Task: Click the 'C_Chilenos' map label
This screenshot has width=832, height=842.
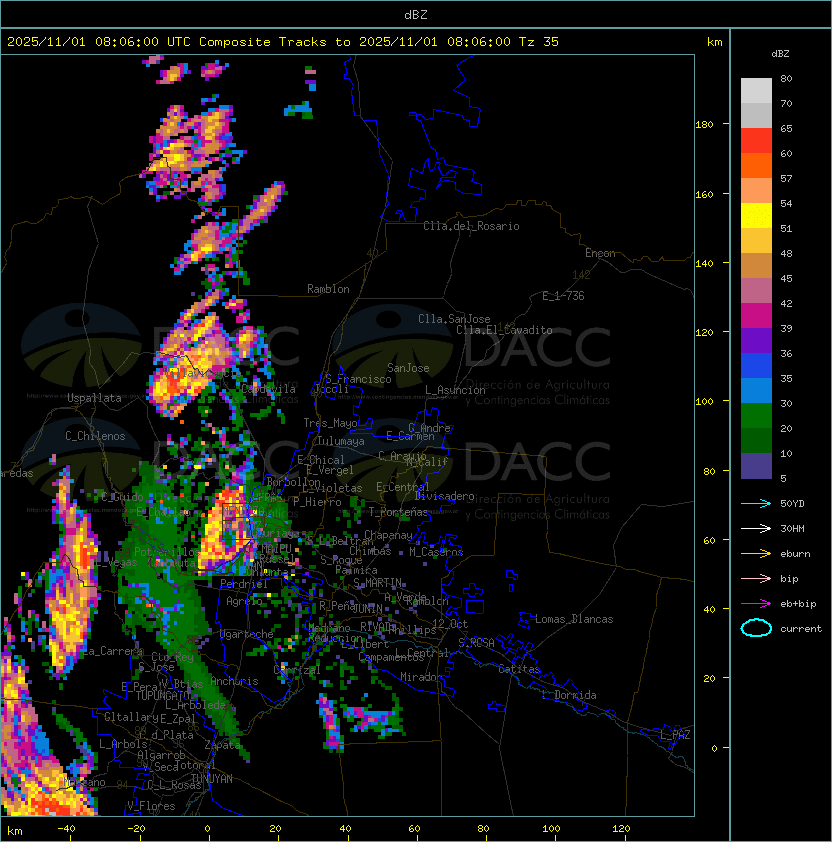Action: click(95, 436)
